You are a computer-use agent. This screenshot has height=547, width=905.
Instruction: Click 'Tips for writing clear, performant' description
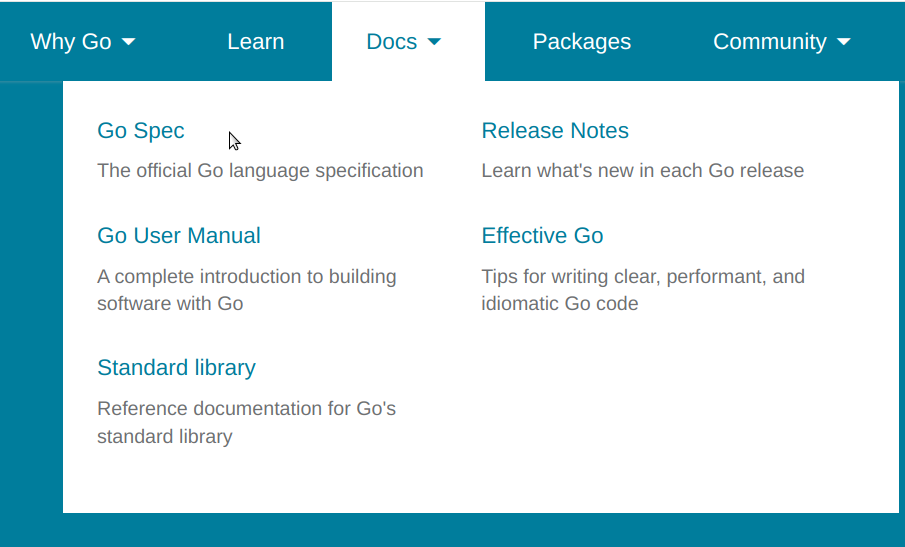coord(643,290)
